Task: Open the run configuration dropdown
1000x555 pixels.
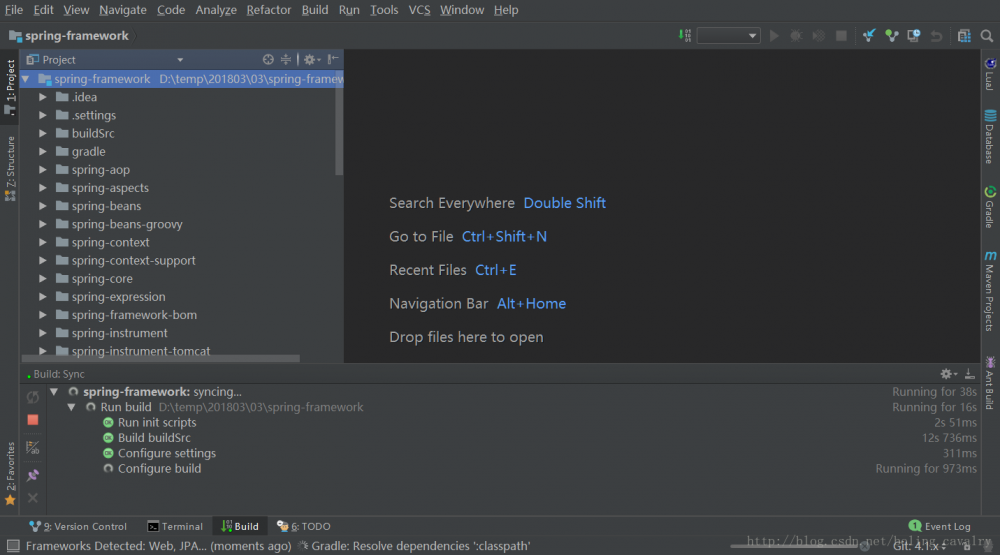Action: click(728, 36)
